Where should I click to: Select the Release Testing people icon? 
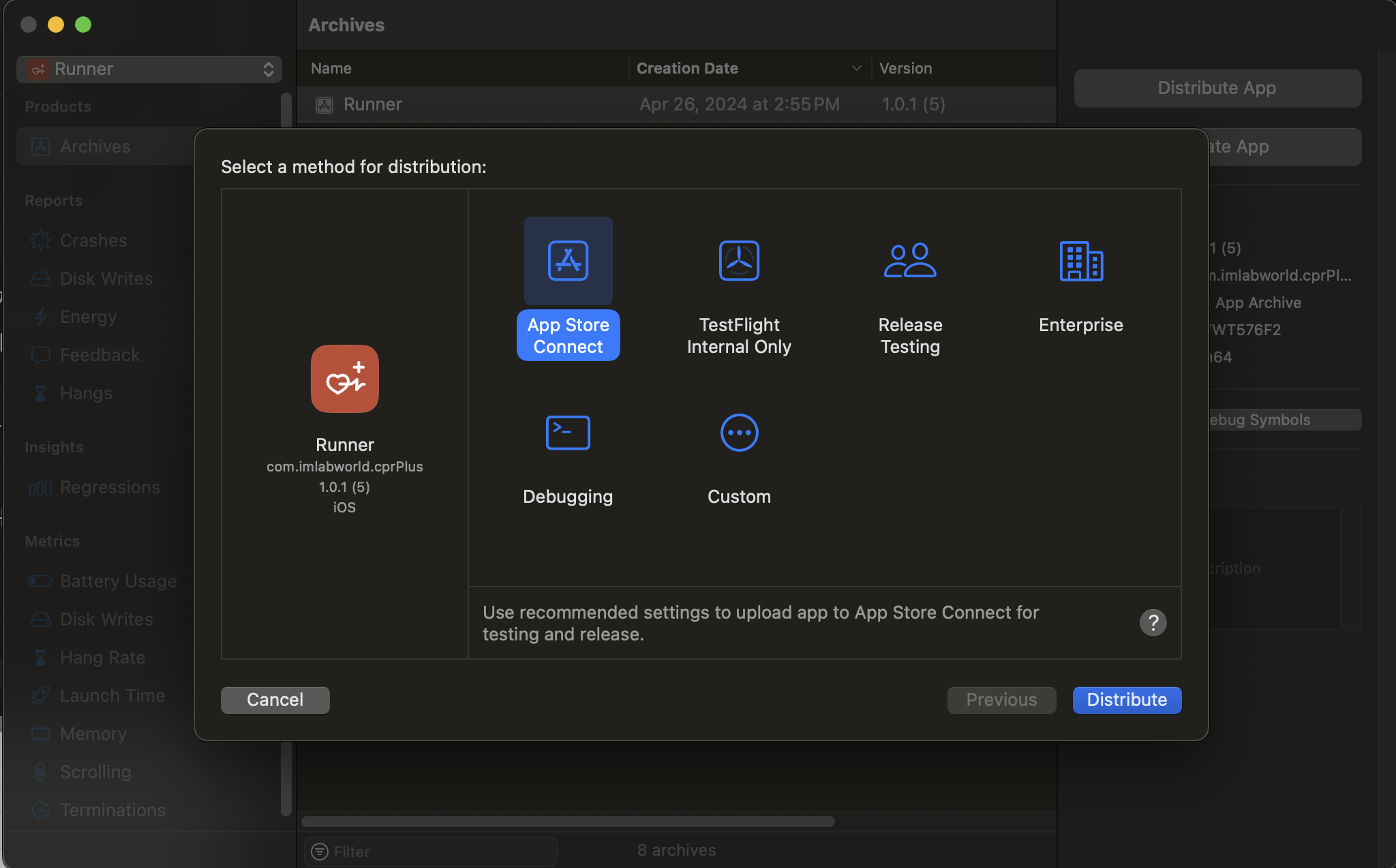coord(910,260)
